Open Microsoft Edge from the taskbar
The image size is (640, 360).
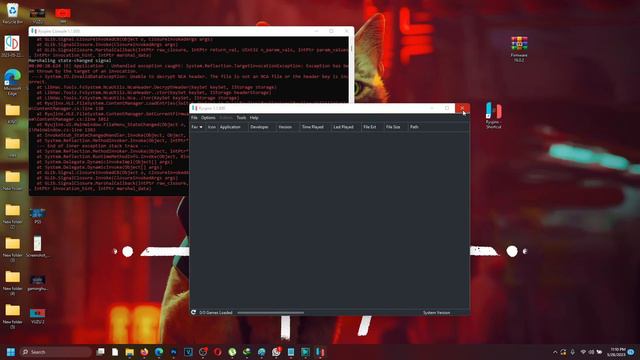pos(159,352)
